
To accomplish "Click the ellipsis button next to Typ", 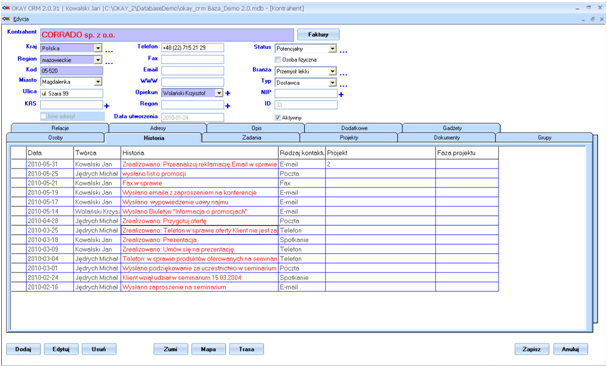I will point(343,86).
